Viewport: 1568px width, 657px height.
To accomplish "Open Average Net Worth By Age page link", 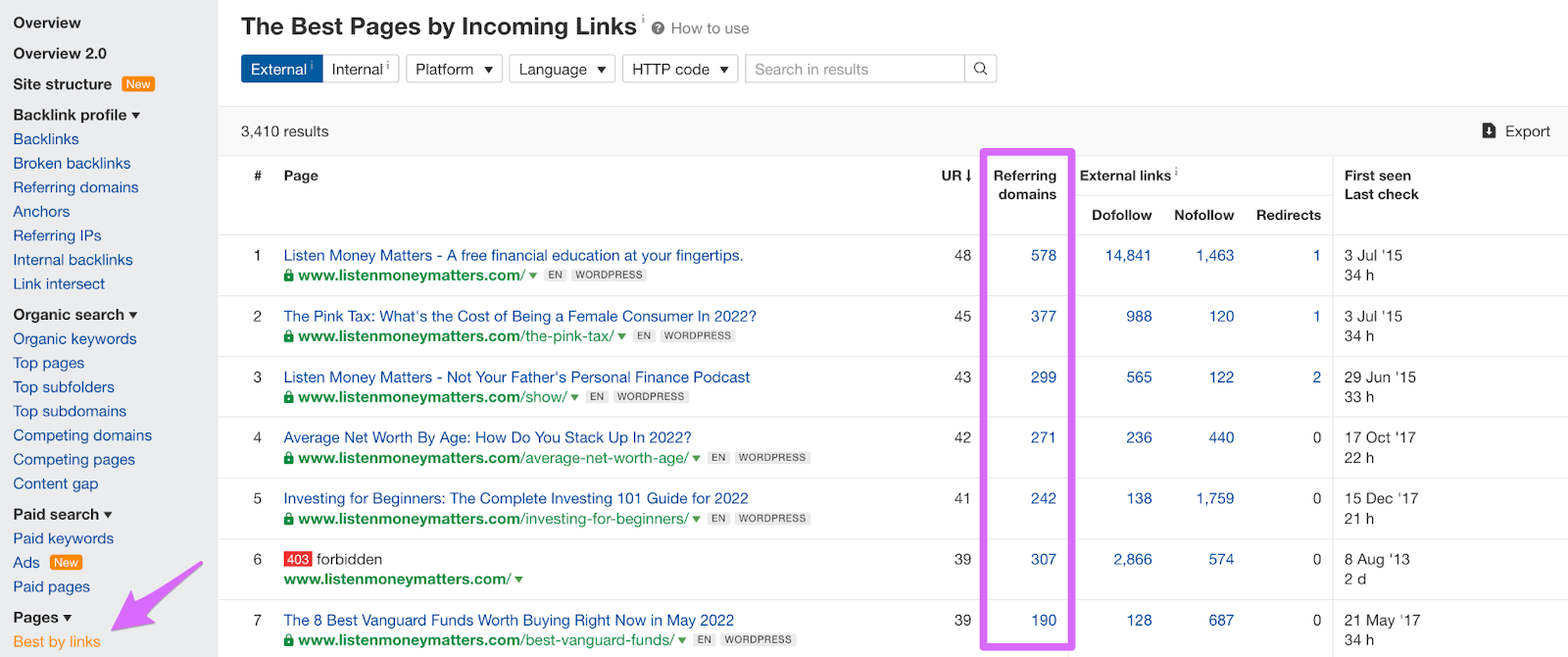I will point(487,437).
